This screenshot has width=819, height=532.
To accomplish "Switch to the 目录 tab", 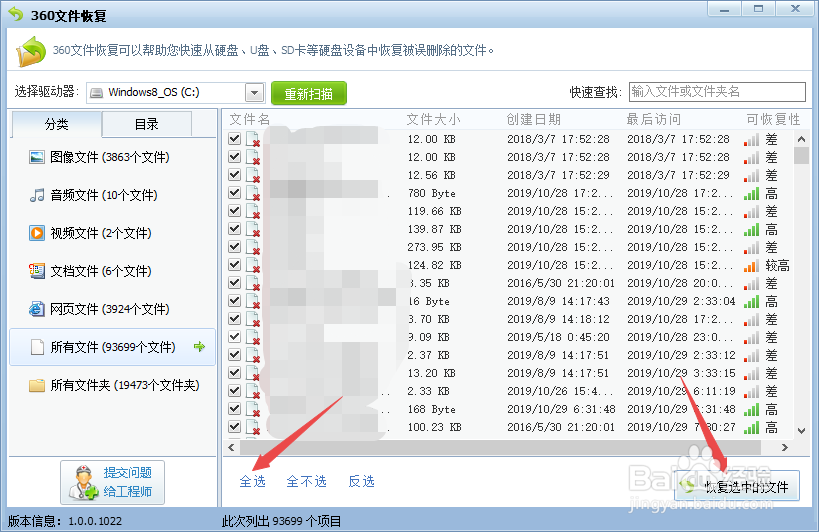I will click(146, 124).
